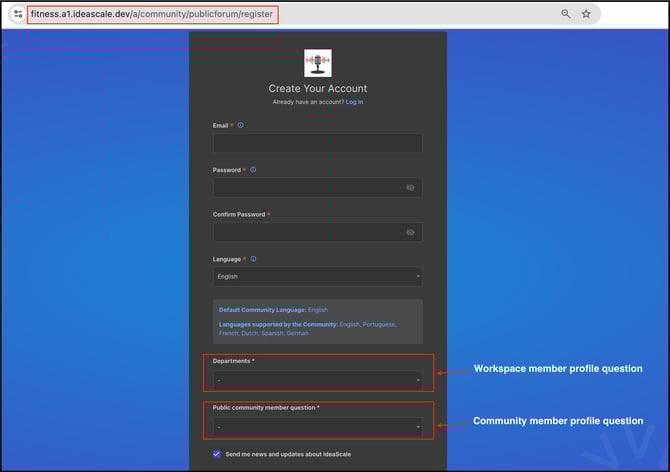Toggle visibility in the Confirm Password field
The width and height of the screenshot is (670, 472).
[410, 232]
